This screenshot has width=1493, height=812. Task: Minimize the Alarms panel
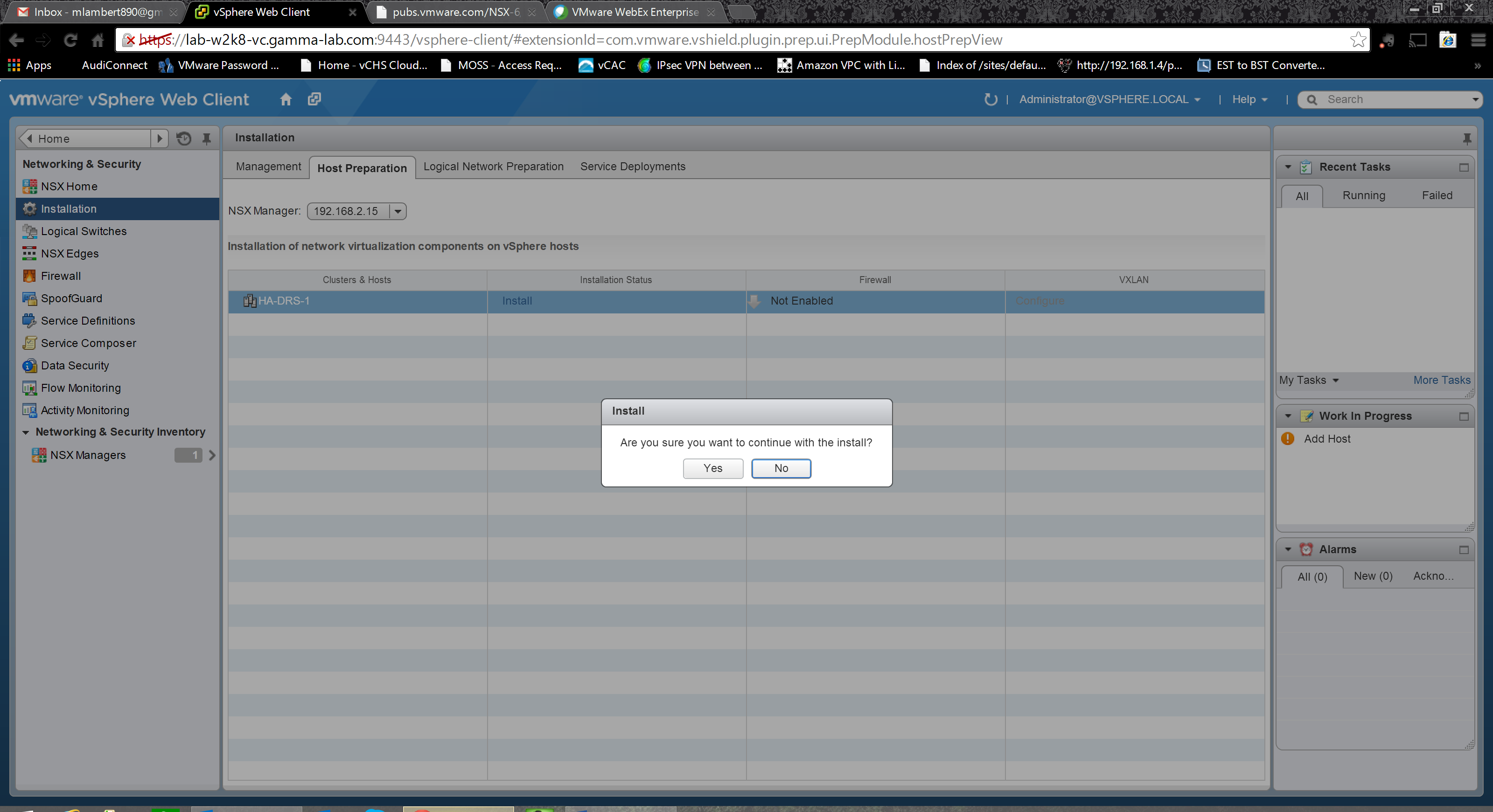pos(1464,549)
